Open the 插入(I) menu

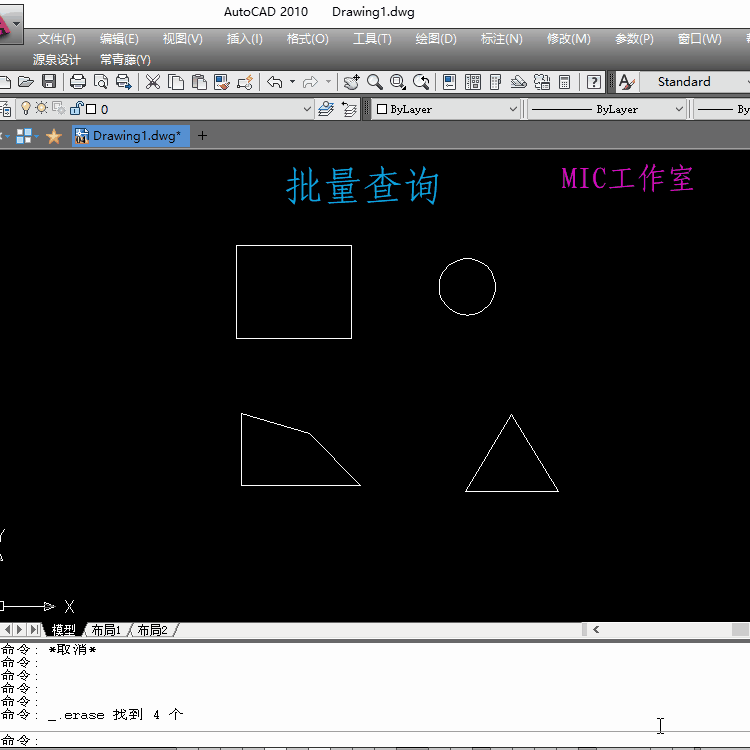244,39
